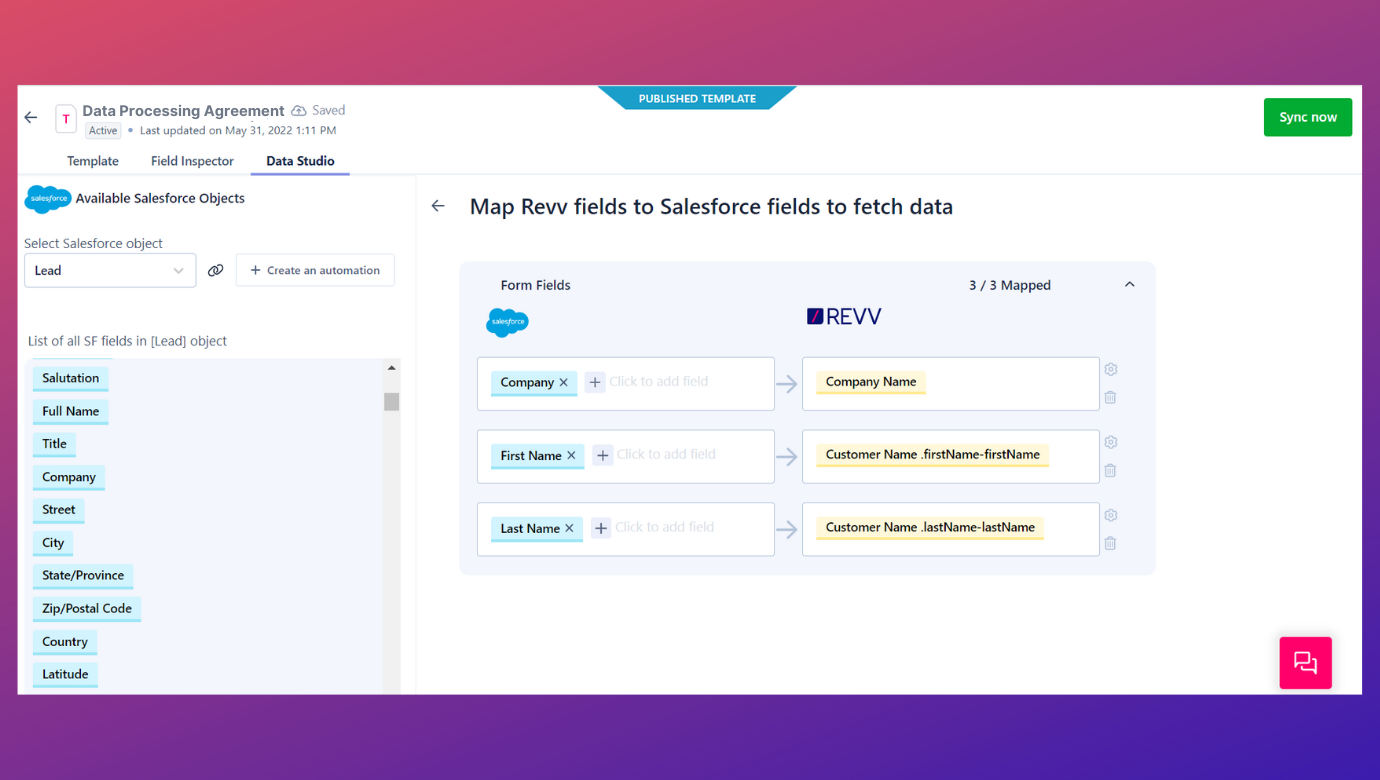Click the link icon beside the Lead dropdown
The image size is (1380, 780).
215,270
